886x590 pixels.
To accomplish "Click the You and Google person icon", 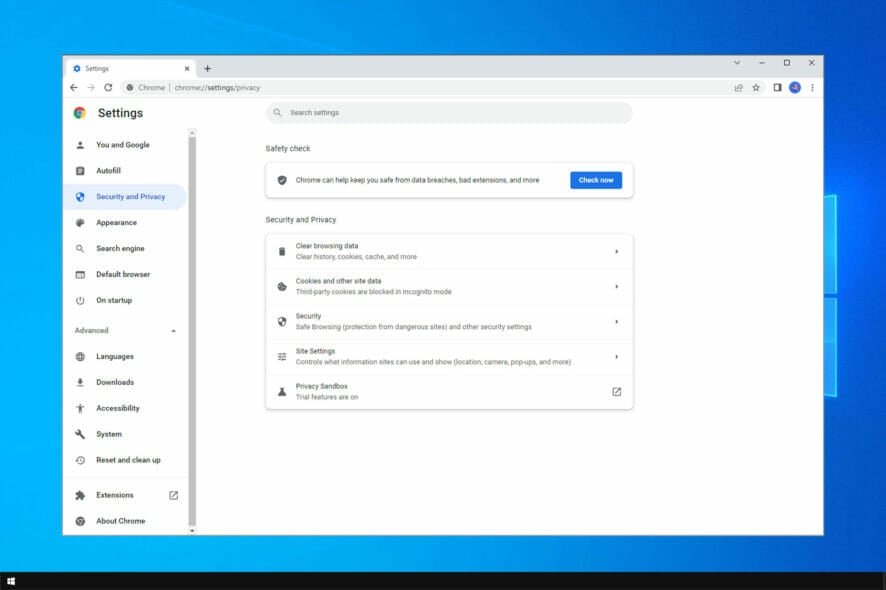I will (82, 145).
